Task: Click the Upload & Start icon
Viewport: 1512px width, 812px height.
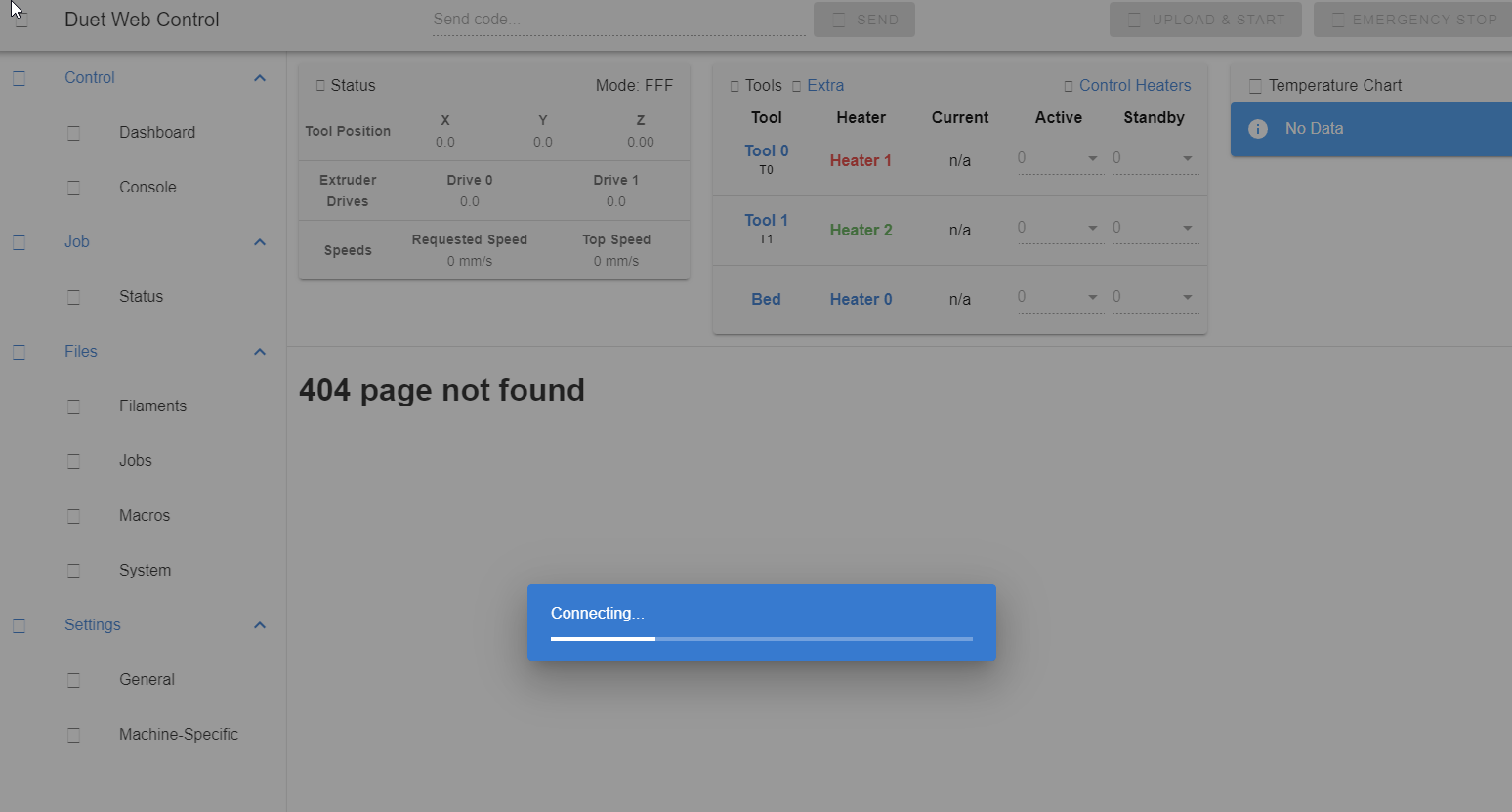Action: [x=1134, y=19]
